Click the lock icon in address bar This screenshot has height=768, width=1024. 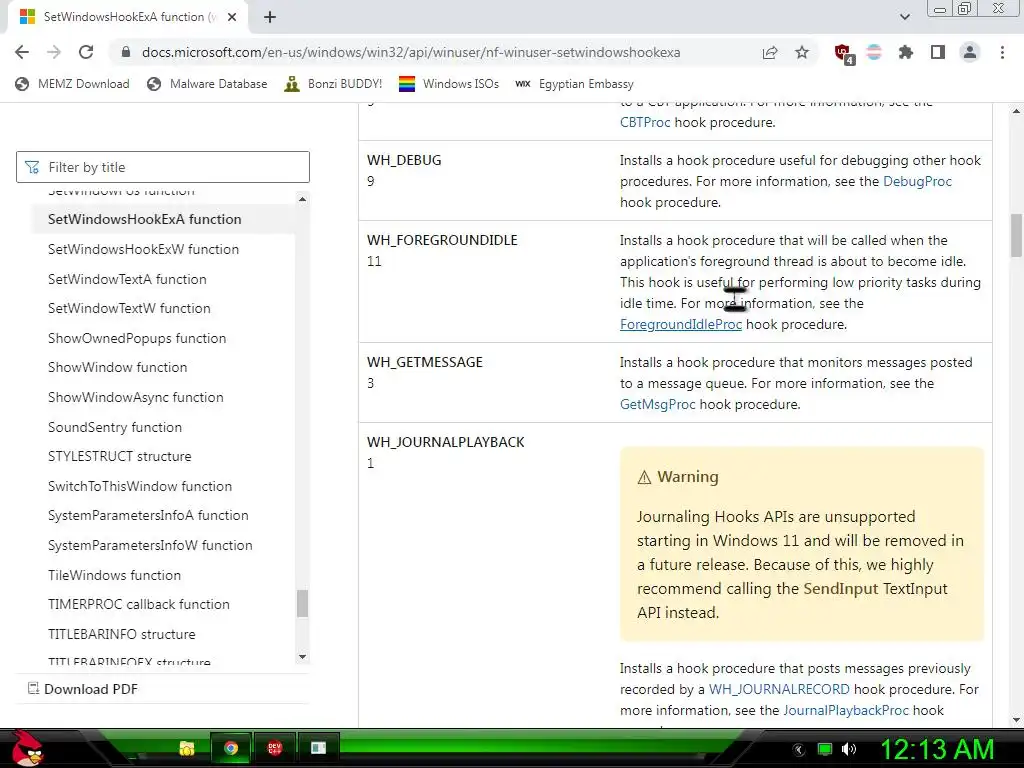pyautogui.click(x=126, y=52)
